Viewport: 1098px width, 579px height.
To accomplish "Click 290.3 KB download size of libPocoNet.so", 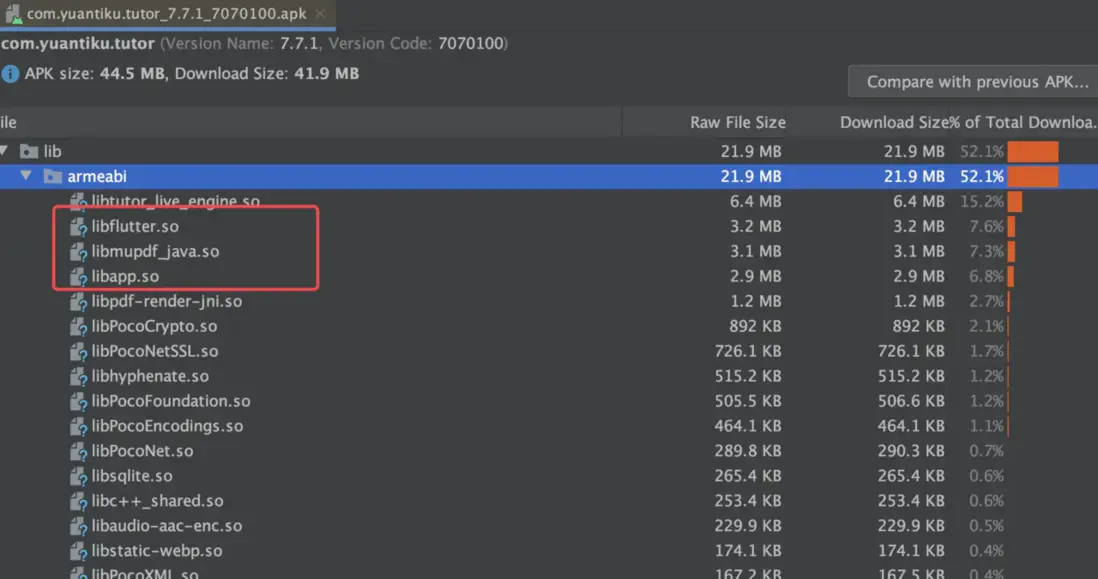I will [911, 452].
